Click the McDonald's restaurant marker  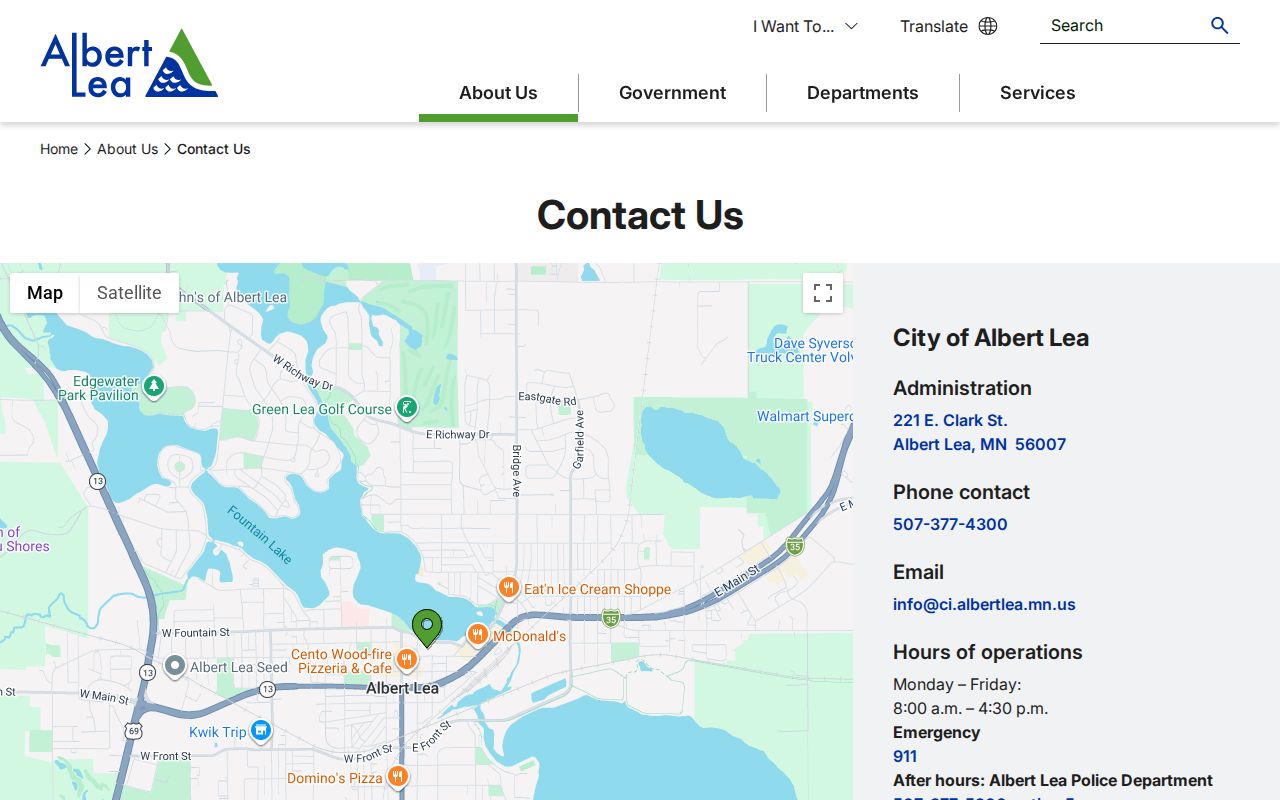coord(478,635)
